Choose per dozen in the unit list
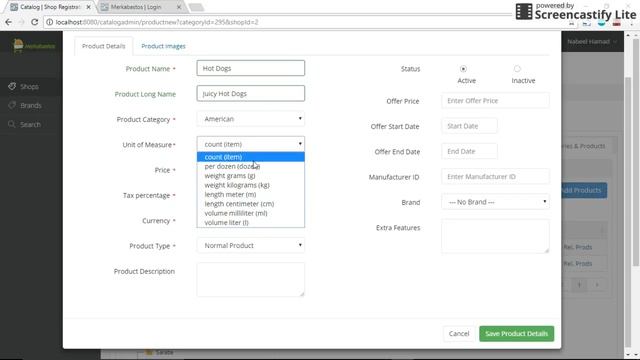Image resolution: width=640 pixels, height=360 pixels. (x=251, y=166)
